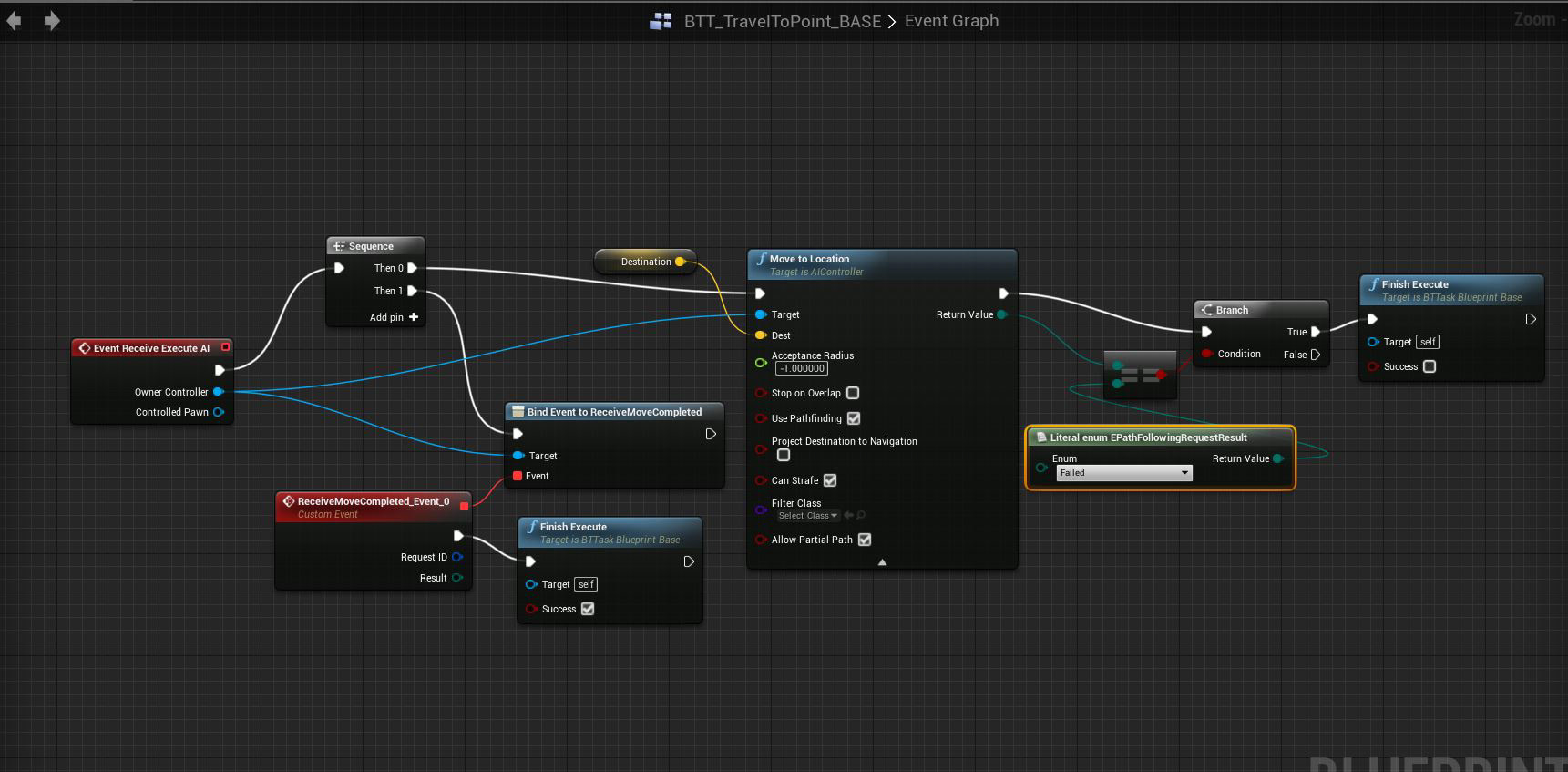
Task: Click the Filter Class browse magnifier icon
Action: pos(861,516)
